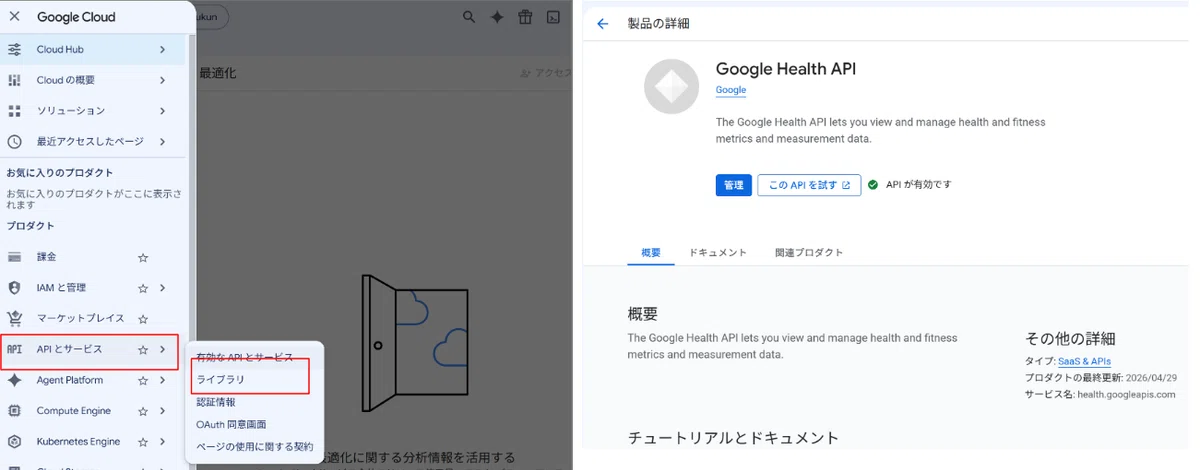This screenshot has height=470, width=1200.
Task: Open マーケットプレイス menu item
Action: 92,319
